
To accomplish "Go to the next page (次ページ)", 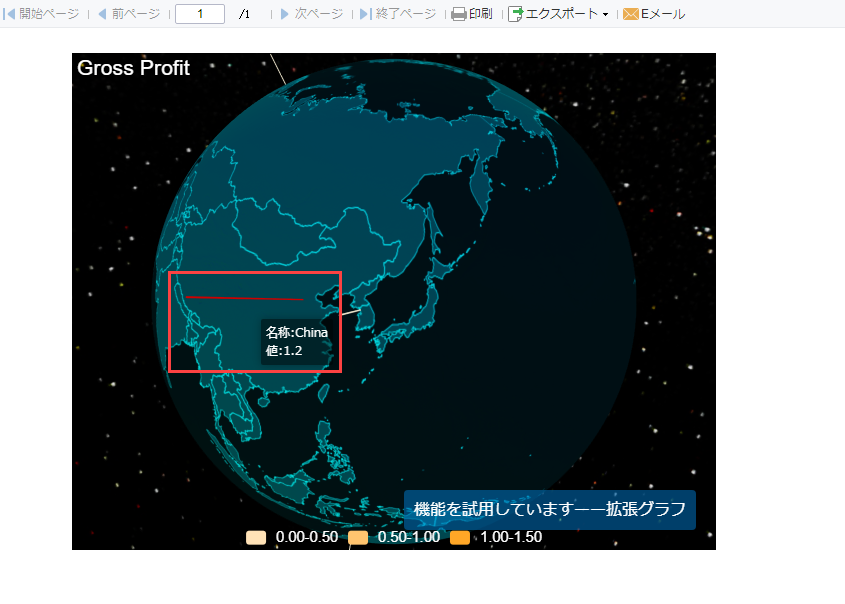I will pos(312,14).
